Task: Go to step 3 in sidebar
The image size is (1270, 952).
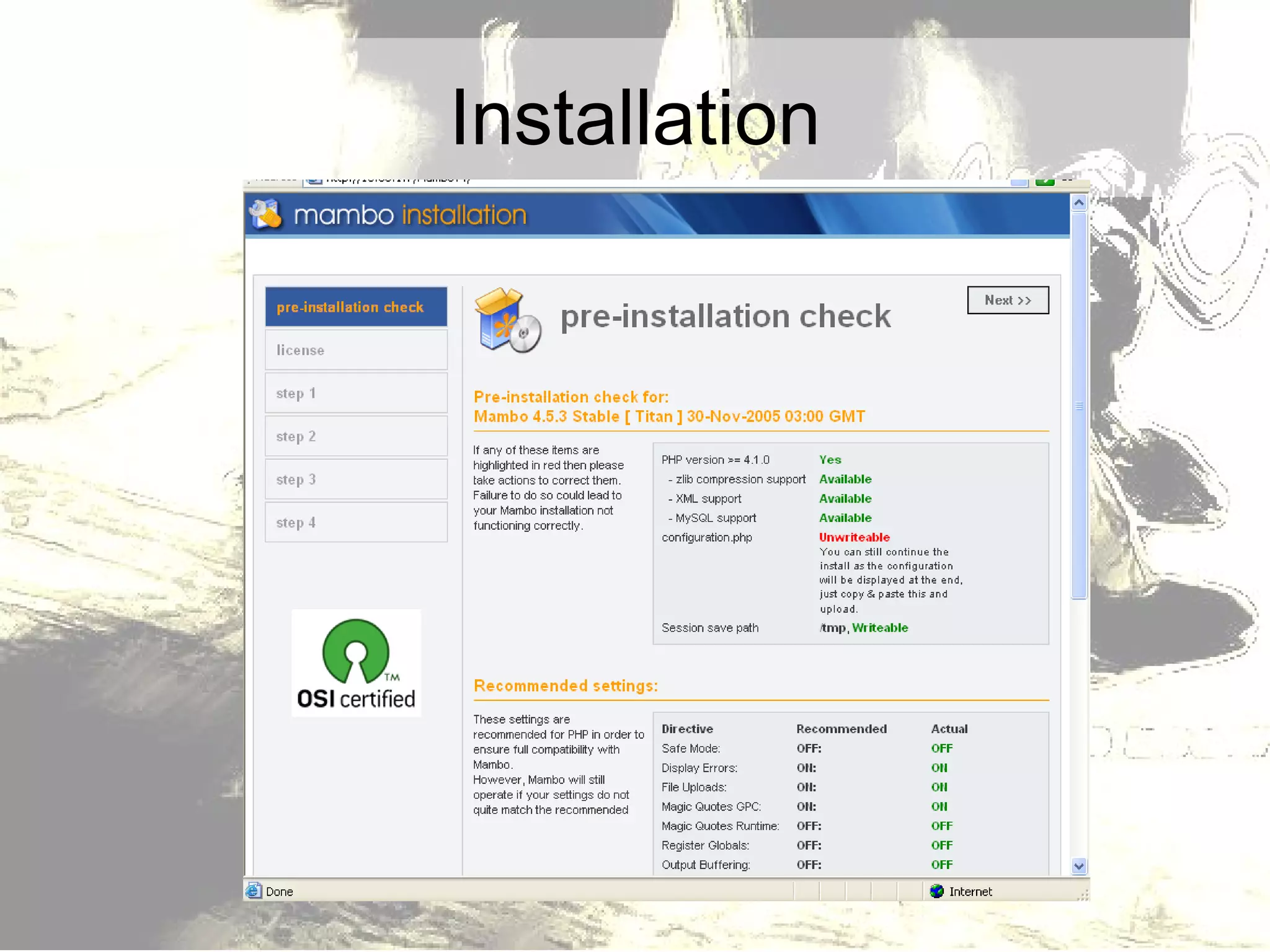Action: (x=356, y=479)
